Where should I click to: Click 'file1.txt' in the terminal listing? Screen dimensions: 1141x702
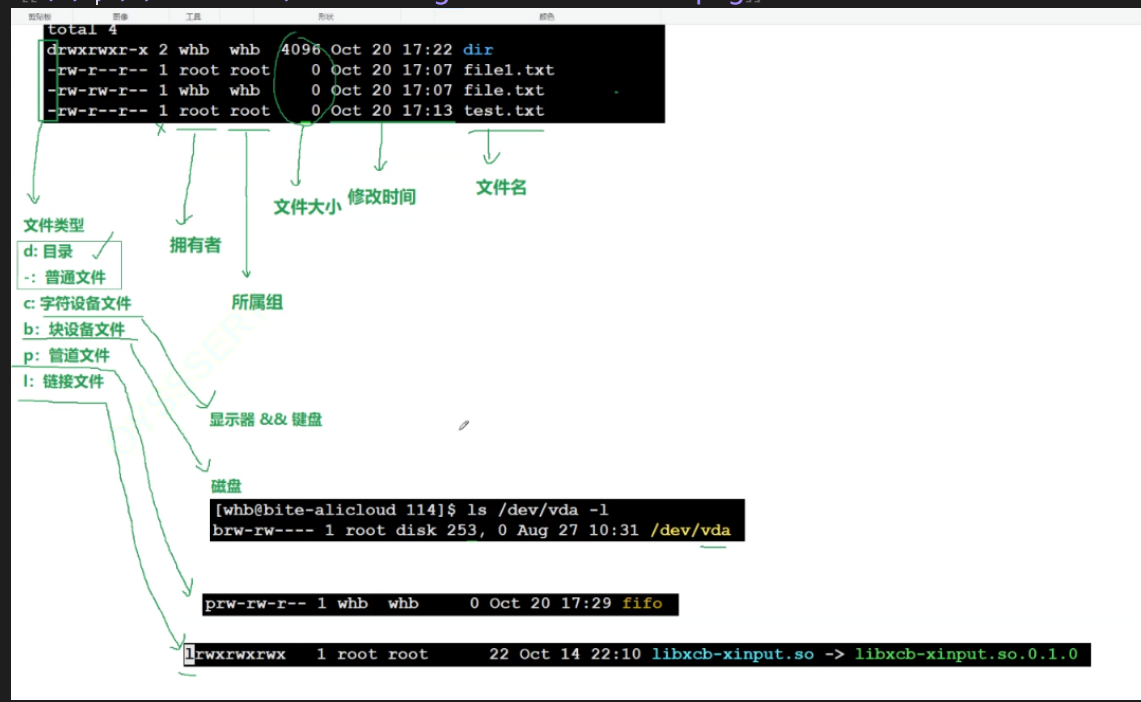508,70
